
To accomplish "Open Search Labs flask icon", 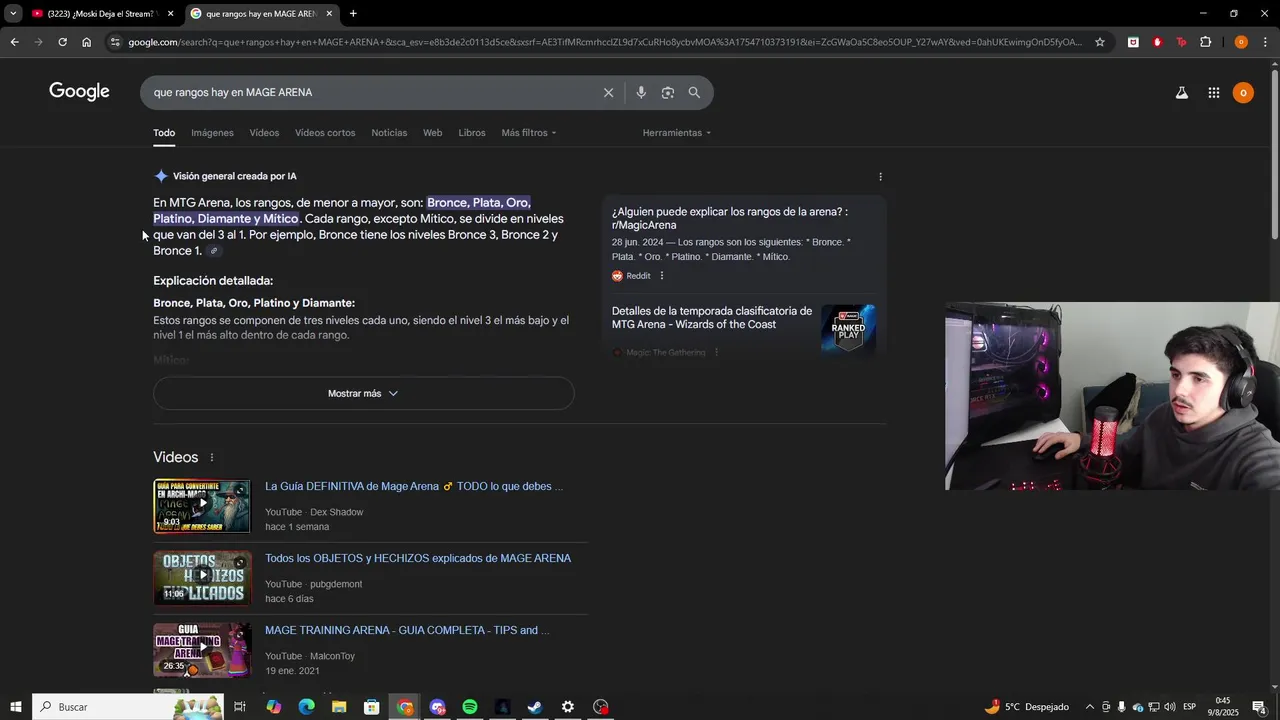I will pos(1181,93).
